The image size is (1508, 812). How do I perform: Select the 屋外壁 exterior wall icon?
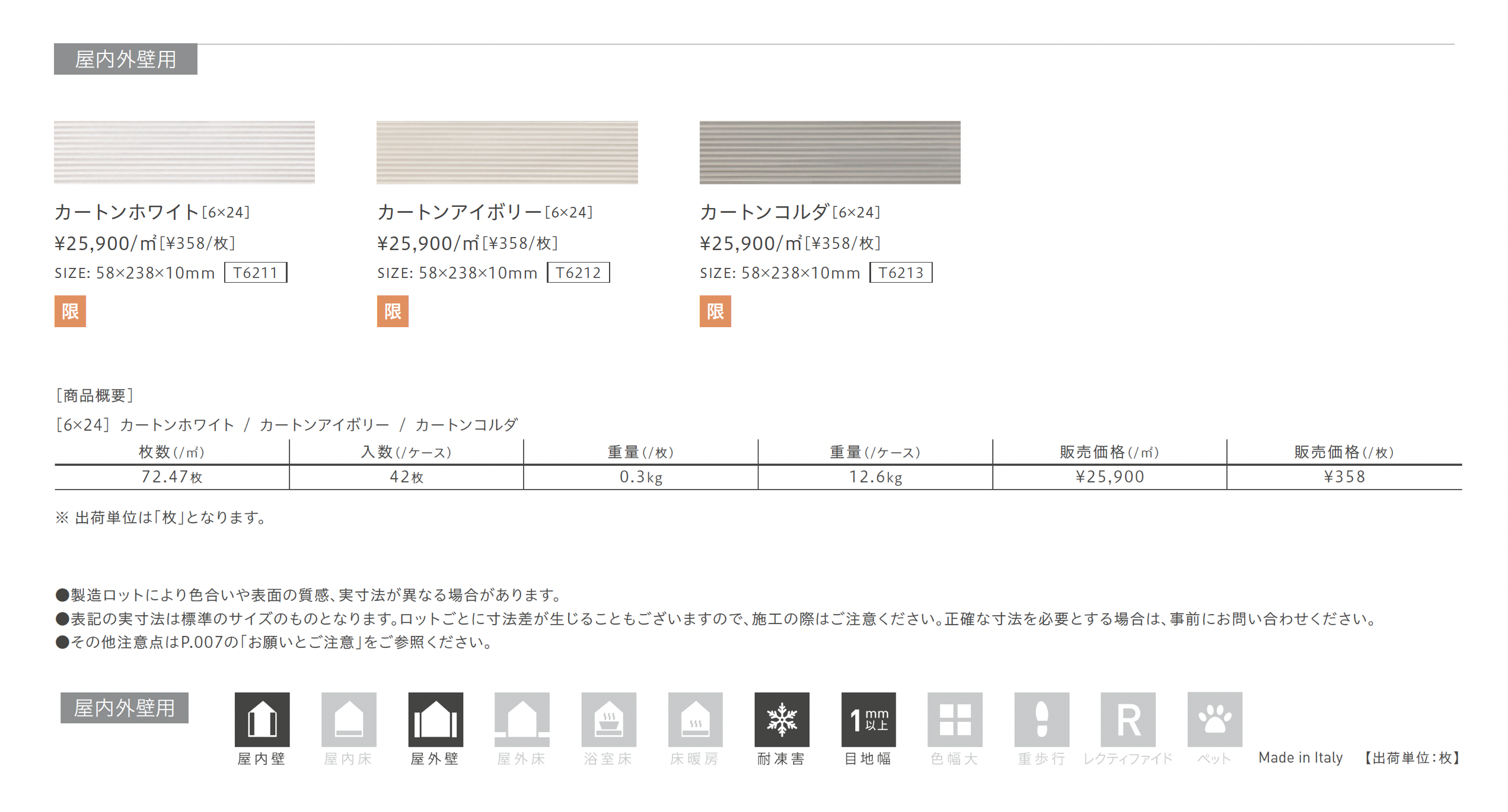pos(435,719)
